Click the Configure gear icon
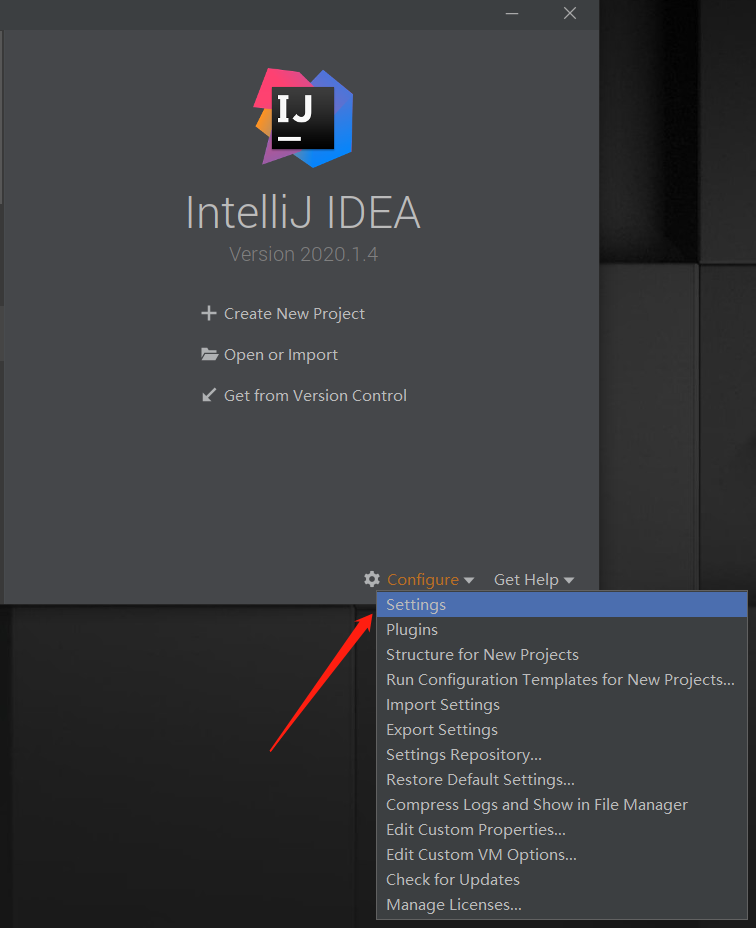This screenshot has width=756, height=928. [x=372, y=579]
